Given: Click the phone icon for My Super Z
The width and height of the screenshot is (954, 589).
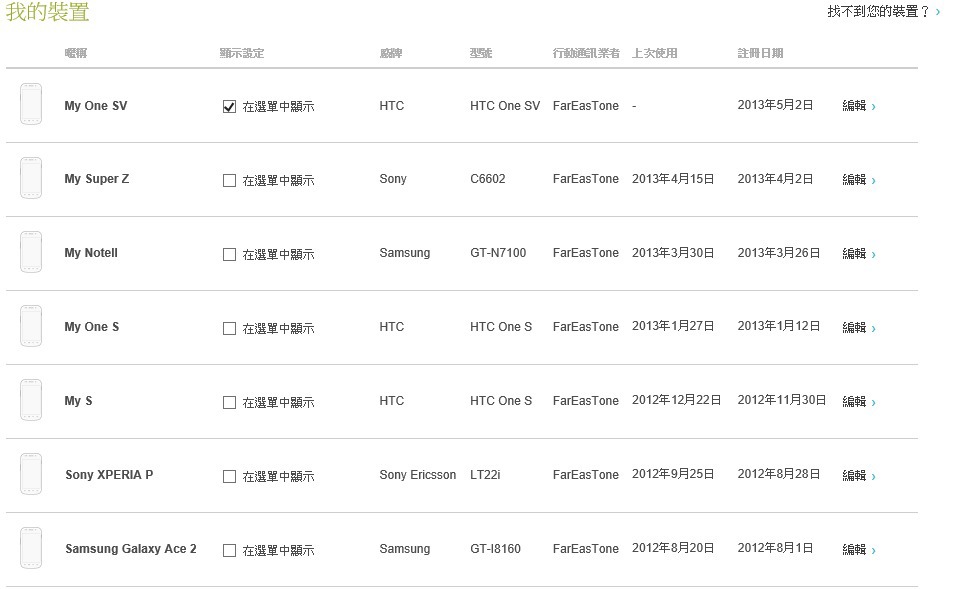Looking at the screenshot, I should point(31,178).
